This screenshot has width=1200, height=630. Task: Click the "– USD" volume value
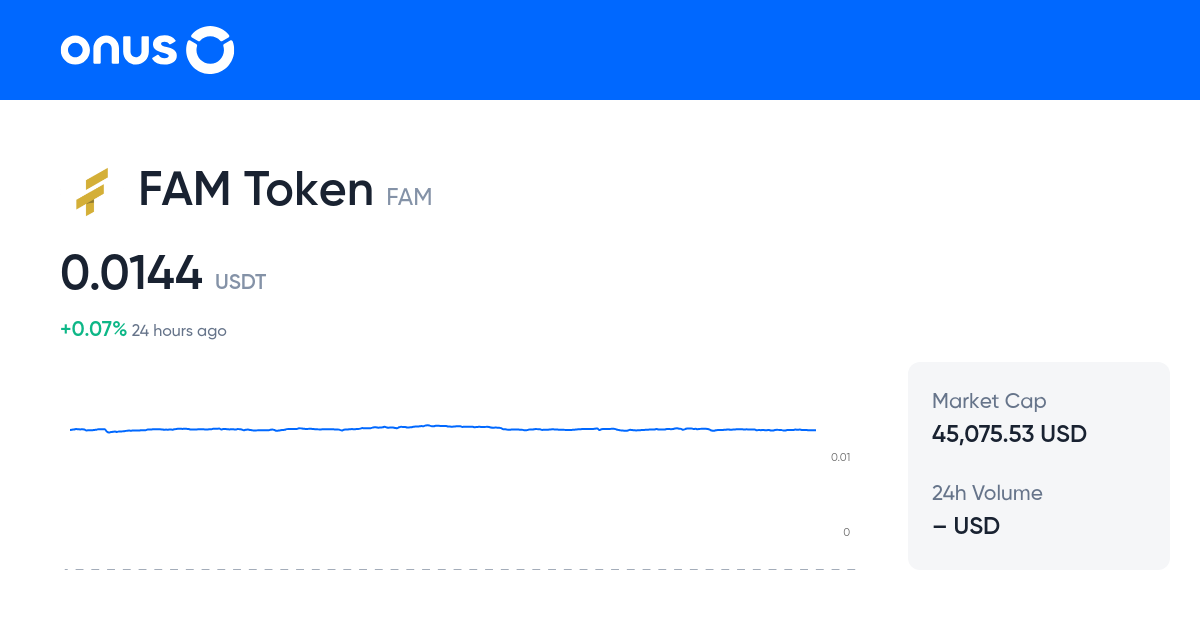click(x=966, y=526)
